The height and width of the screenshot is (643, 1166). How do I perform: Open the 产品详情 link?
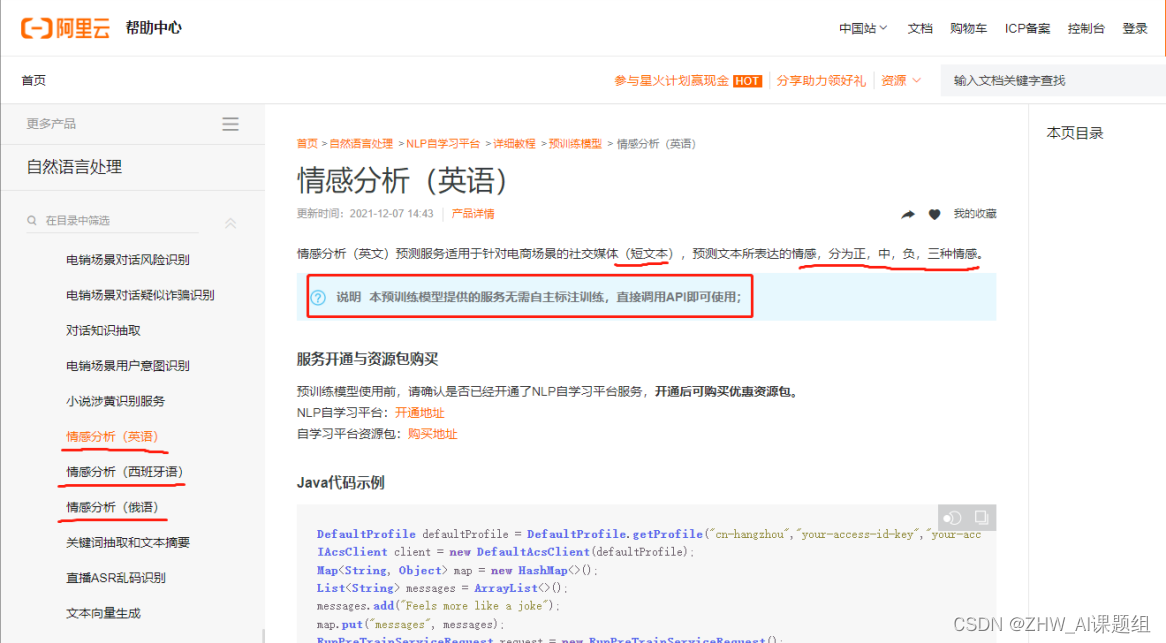[x=473, y=214]
